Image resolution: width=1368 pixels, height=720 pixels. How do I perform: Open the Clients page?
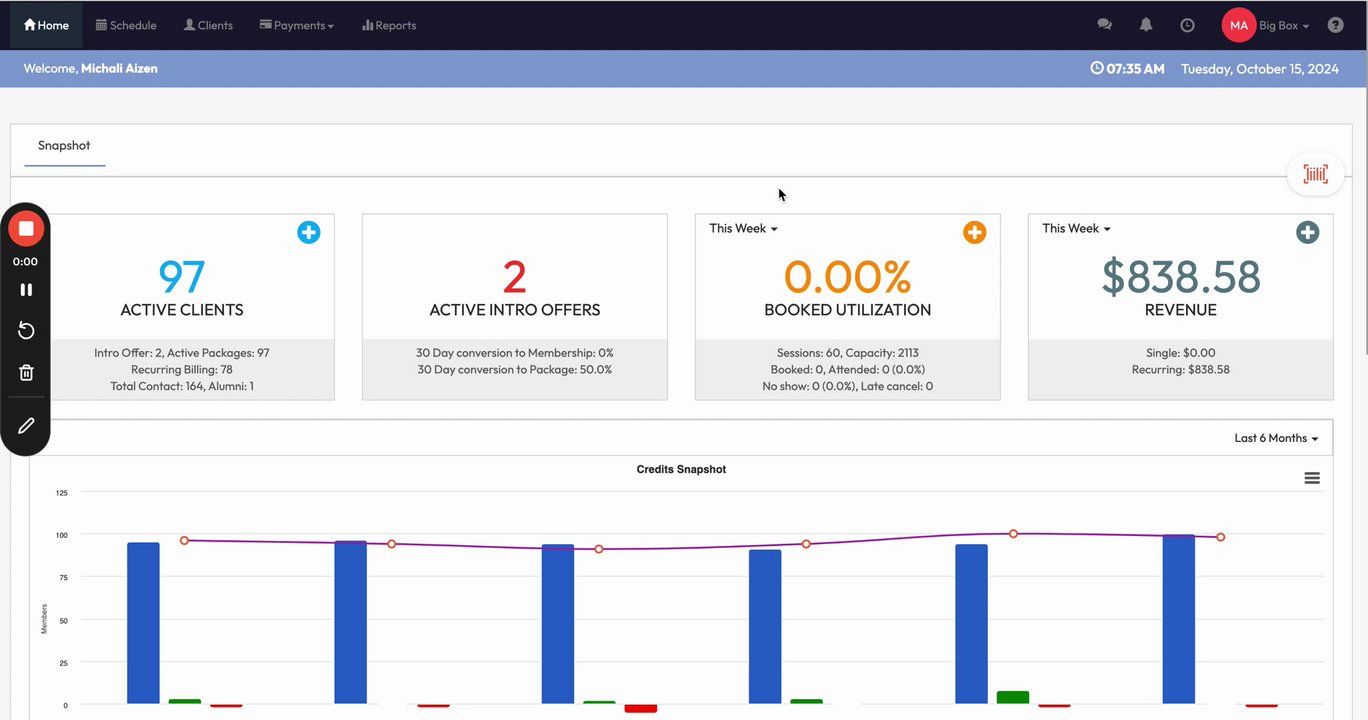click(x=208, y=25)
